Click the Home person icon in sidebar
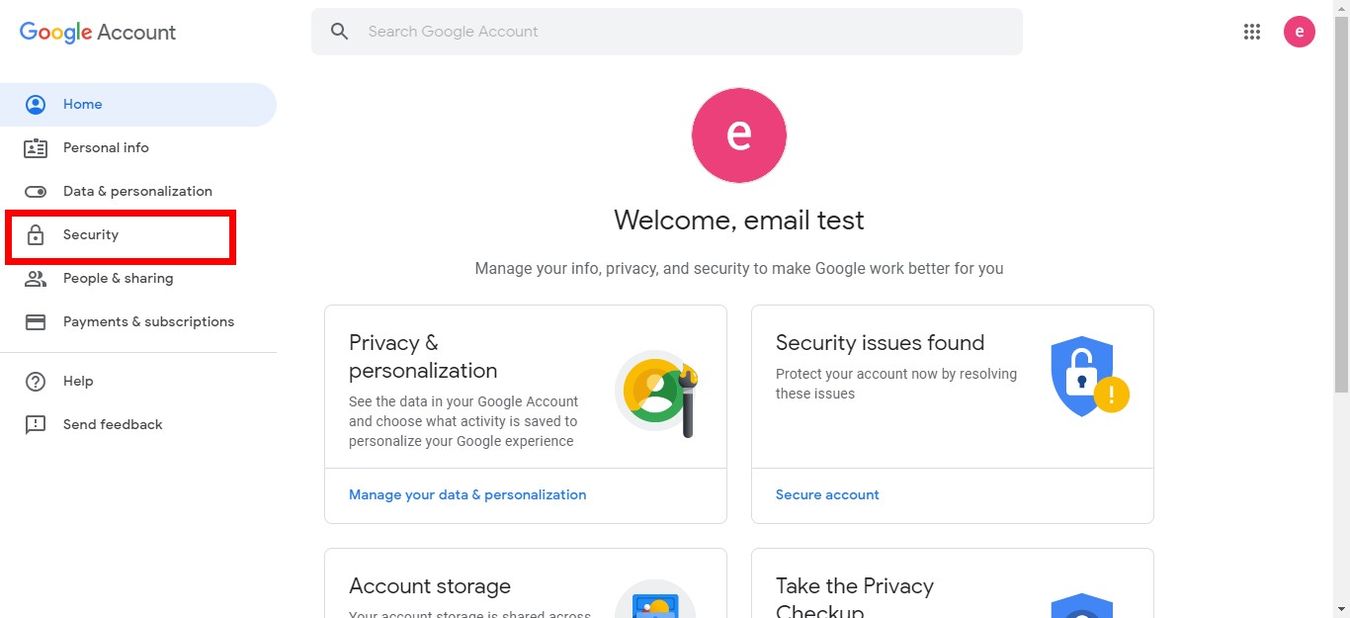Image resolution: width=1350 pixels, height=618 pixels. tap(36, 104)
